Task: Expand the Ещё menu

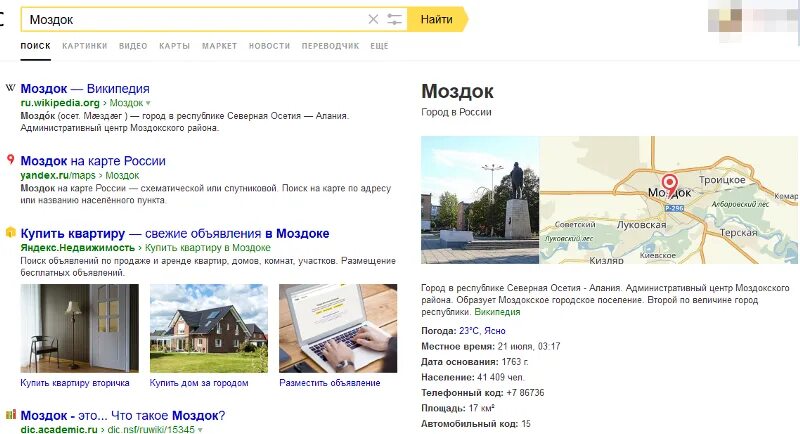Action: (x=379, y=46)
